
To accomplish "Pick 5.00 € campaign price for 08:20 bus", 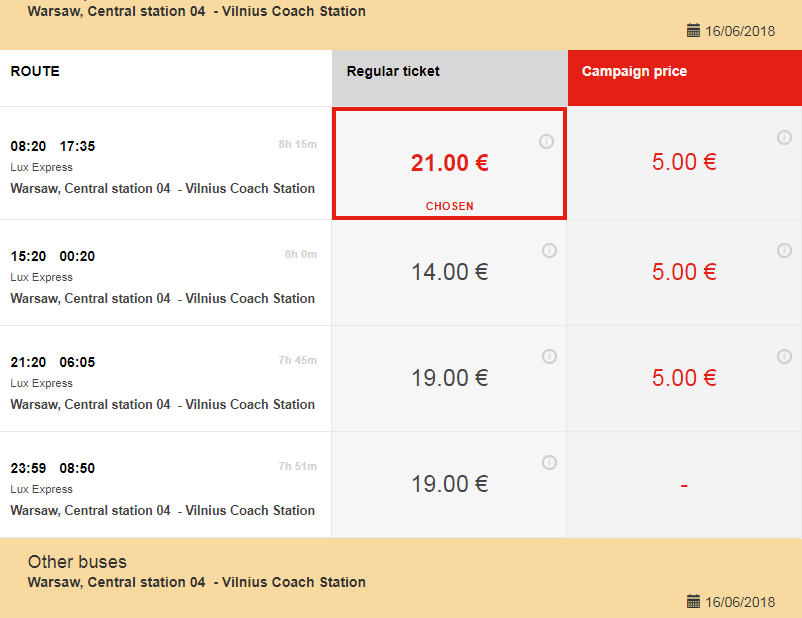I will (684, 163).
